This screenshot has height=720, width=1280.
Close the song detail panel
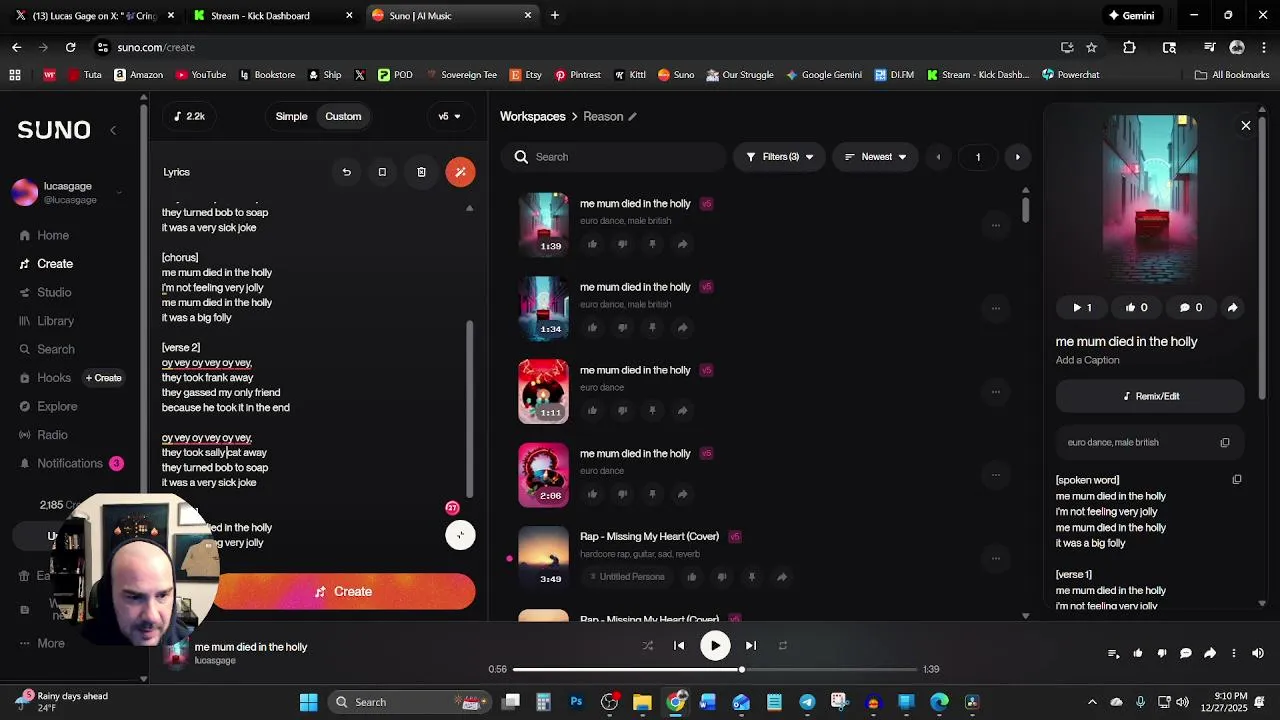click(1246, 126)
